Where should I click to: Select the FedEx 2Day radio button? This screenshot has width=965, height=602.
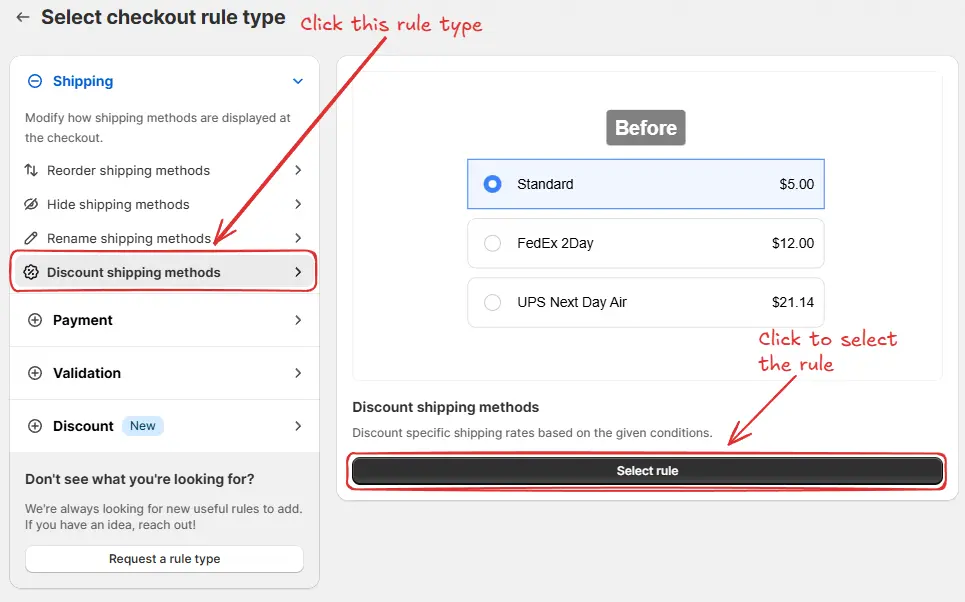tap(492, 243)
